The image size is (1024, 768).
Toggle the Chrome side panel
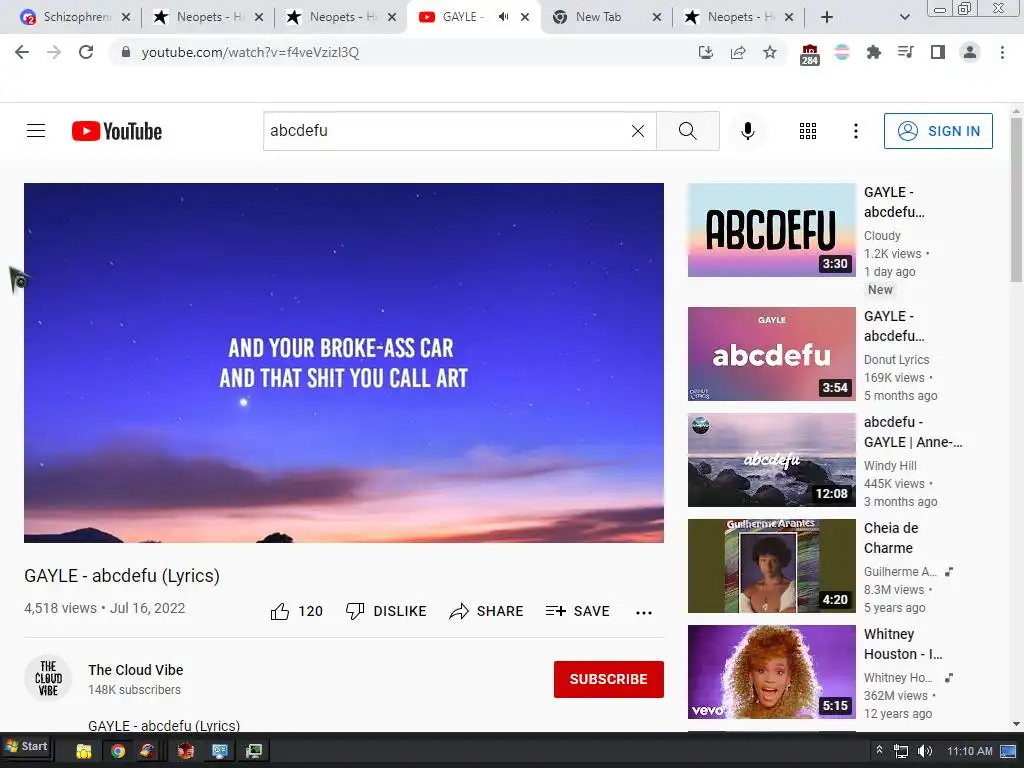(938, 52)
